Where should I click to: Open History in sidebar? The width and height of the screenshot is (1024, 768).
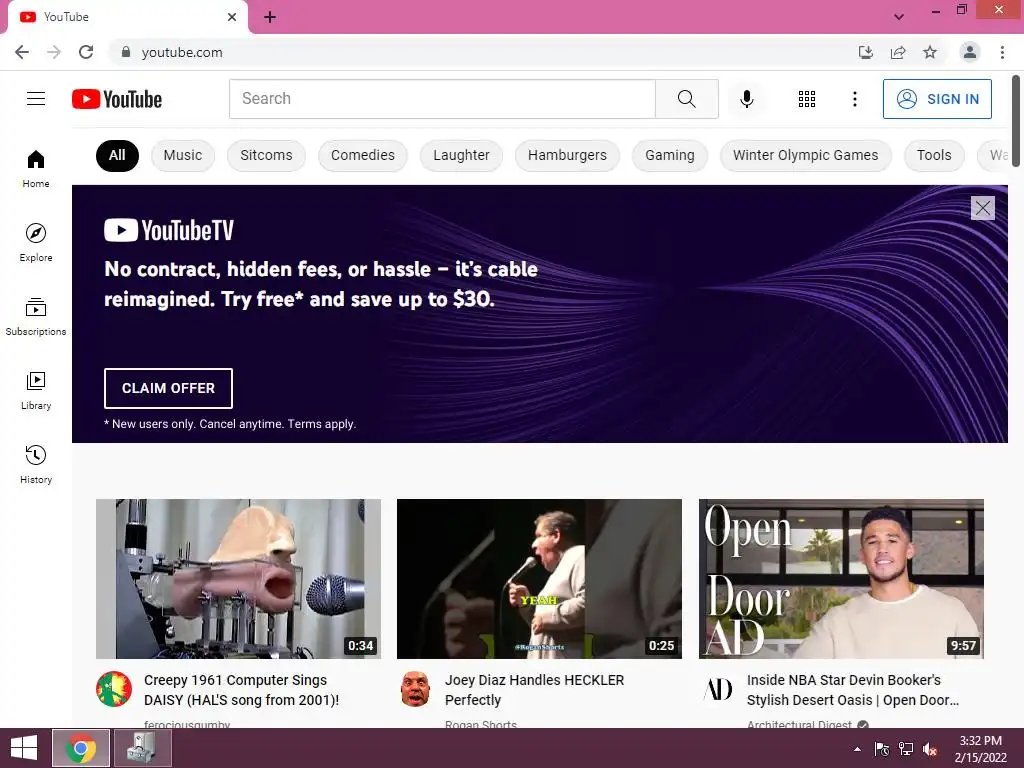36,464
